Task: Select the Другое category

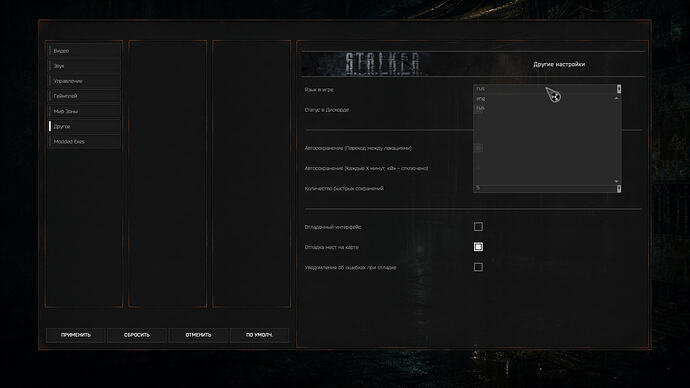Action: pos(84,126)
